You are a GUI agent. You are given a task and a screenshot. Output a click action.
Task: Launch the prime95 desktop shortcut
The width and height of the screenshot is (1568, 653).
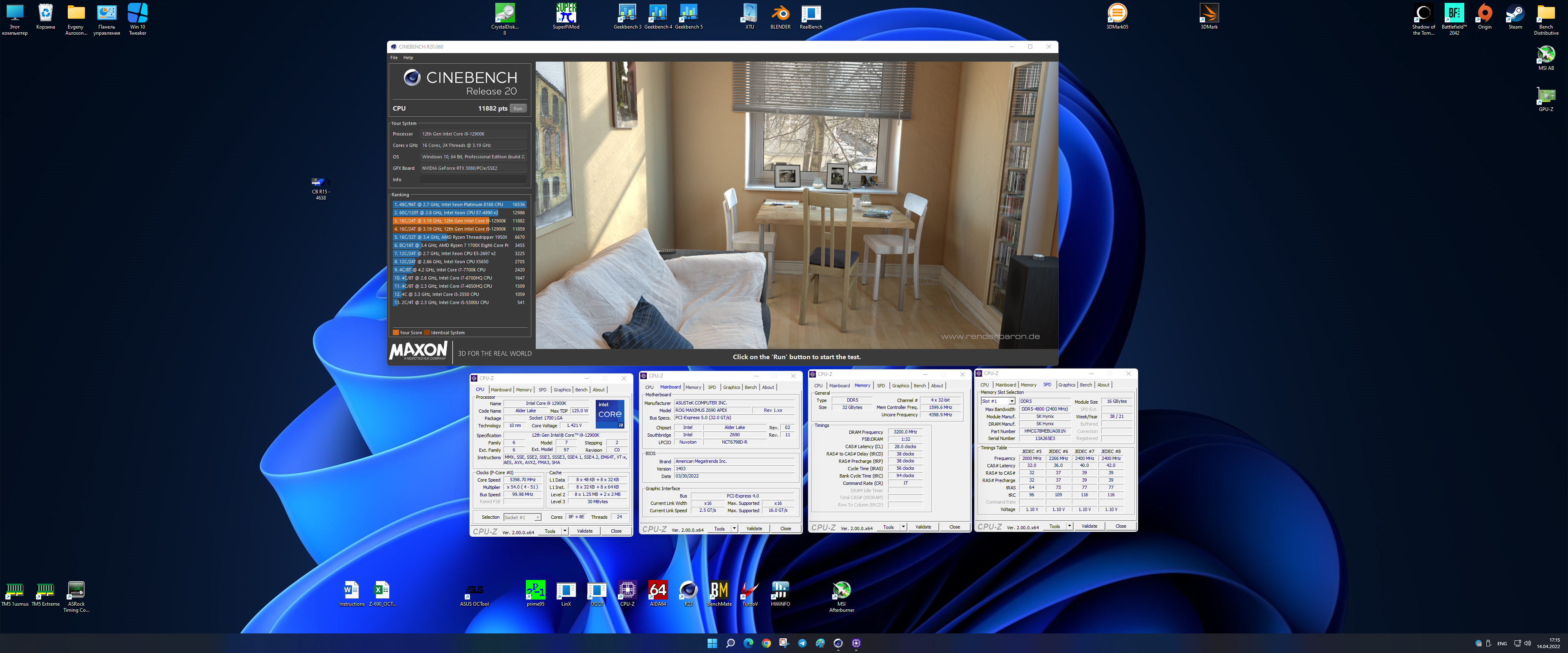pos(535,593)
